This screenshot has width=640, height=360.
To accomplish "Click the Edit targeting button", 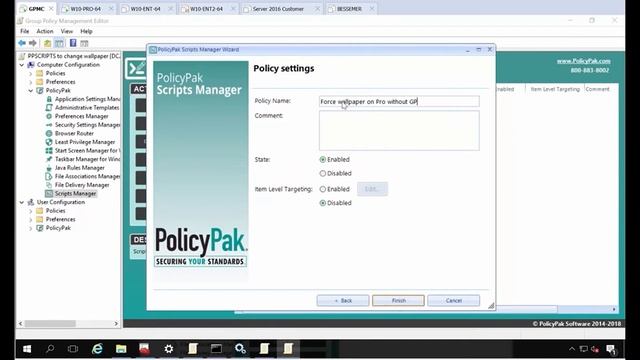I will [372, 189].
